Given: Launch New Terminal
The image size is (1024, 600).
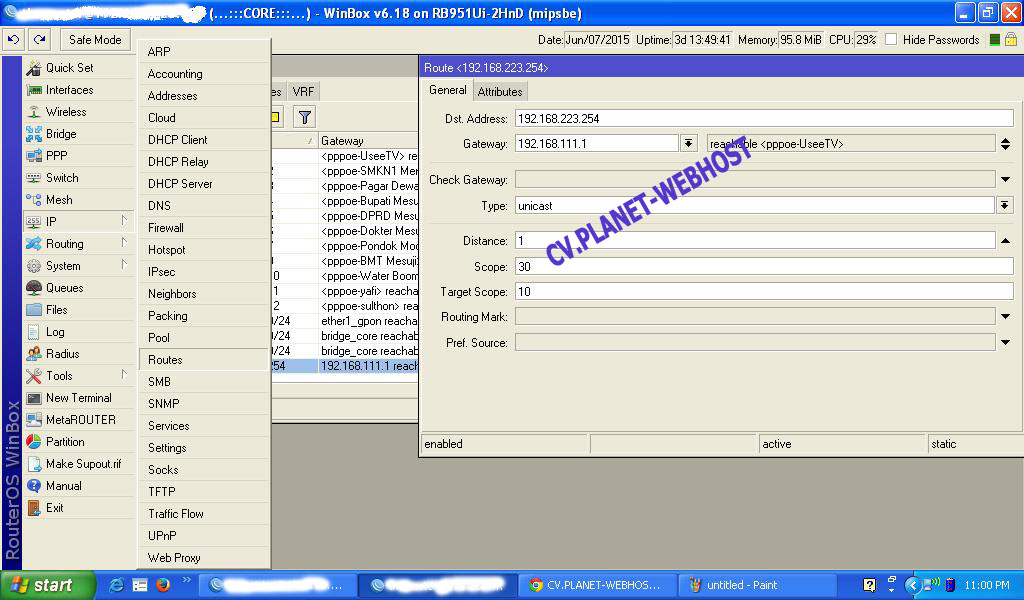Looking at the screenshot, I should pyautogui.click(x=78, y=398).
